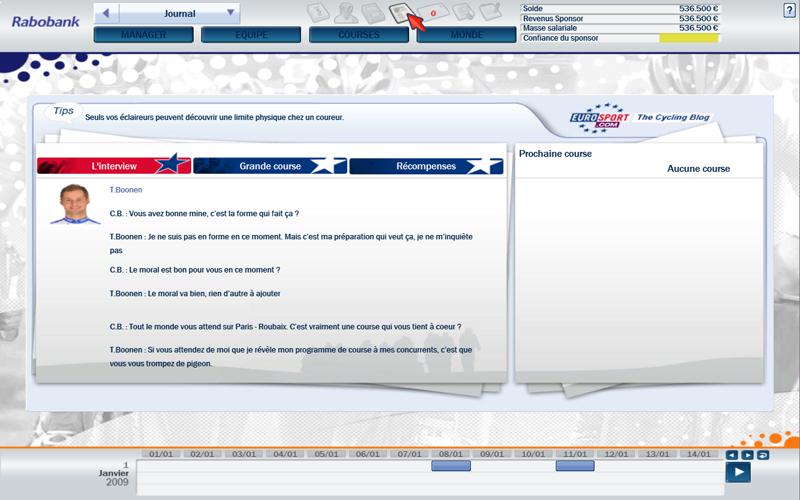Click T.Boonen's portrait thumbnail

(x=76, y=204)
